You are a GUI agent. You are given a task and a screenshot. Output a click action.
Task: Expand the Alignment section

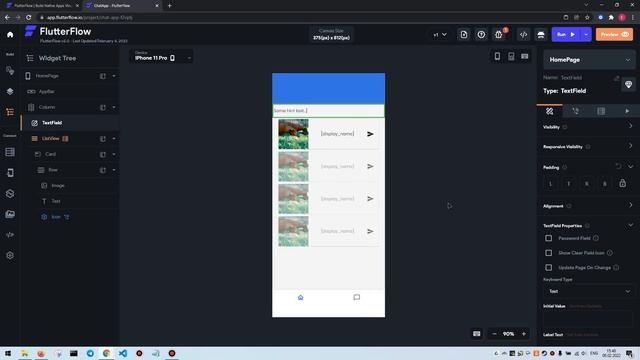tap(631, 205)
